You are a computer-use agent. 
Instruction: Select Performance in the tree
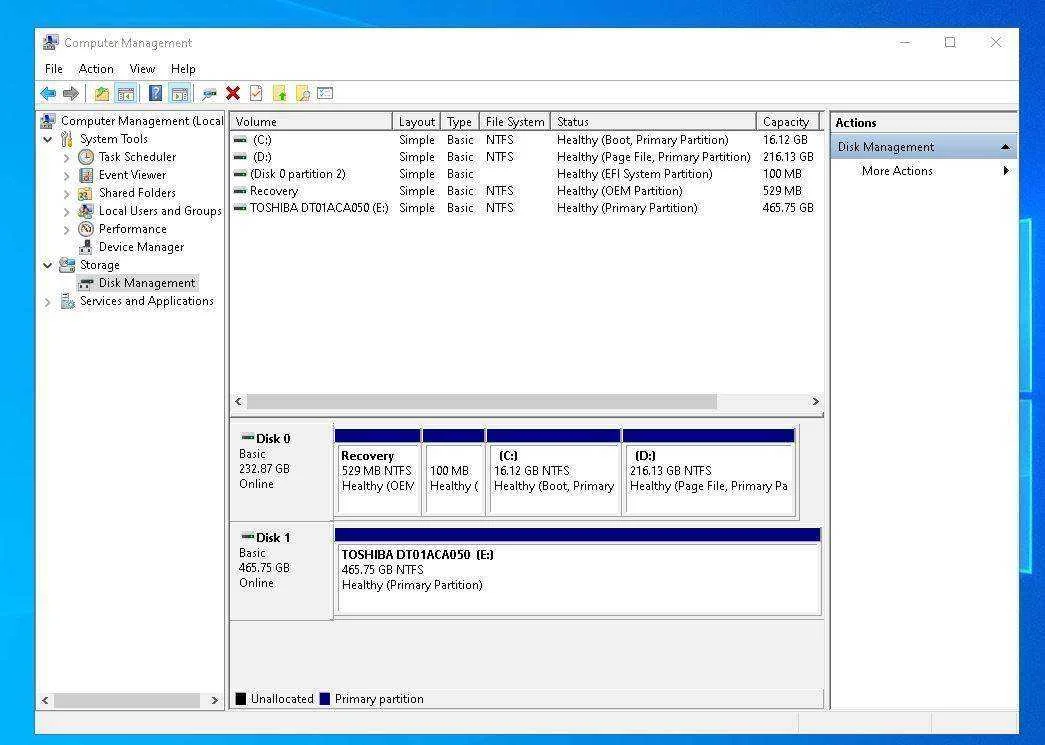coord(133,229)
